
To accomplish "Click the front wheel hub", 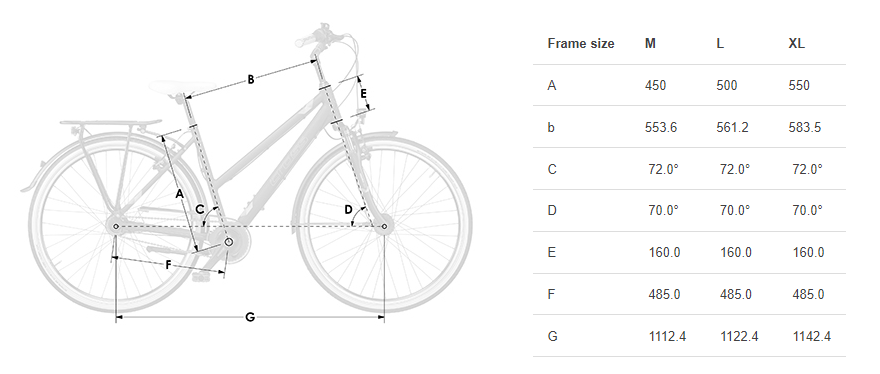I will [384, 227].
